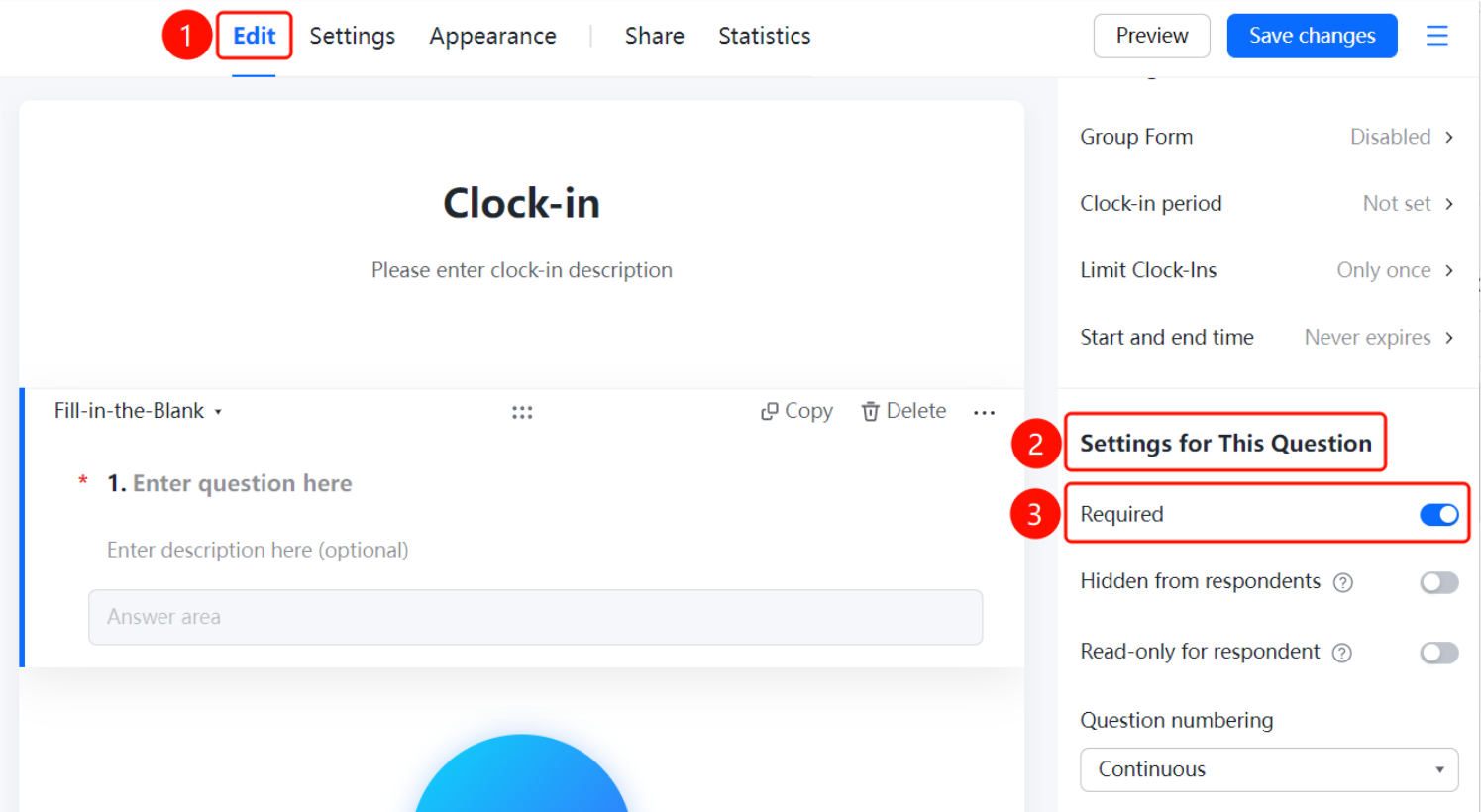Enable Read-only for respondent toggle
Screen dimensions: 1481x812
1438,653
